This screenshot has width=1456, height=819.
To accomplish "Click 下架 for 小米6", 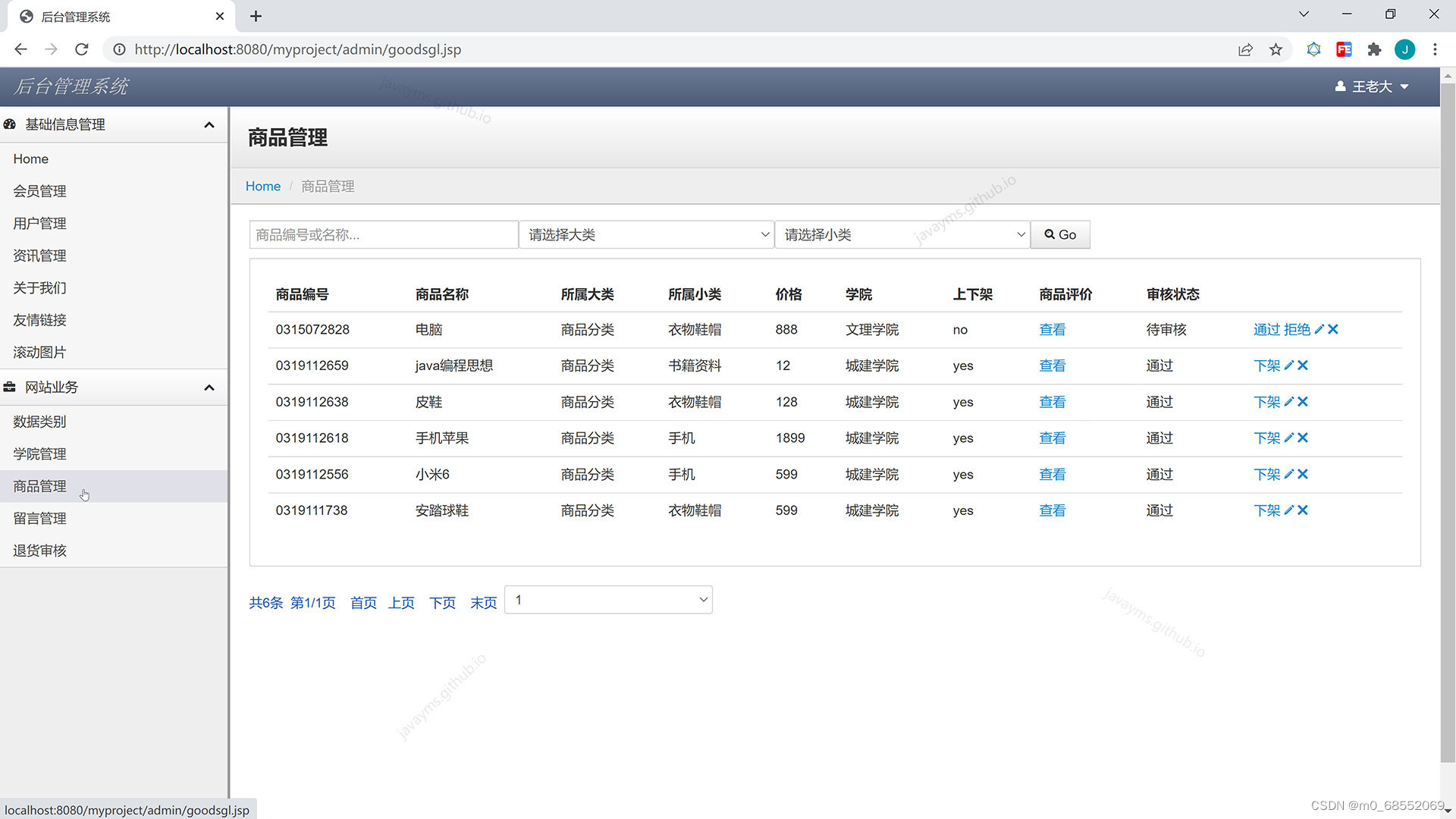I will coord(1266,475).
